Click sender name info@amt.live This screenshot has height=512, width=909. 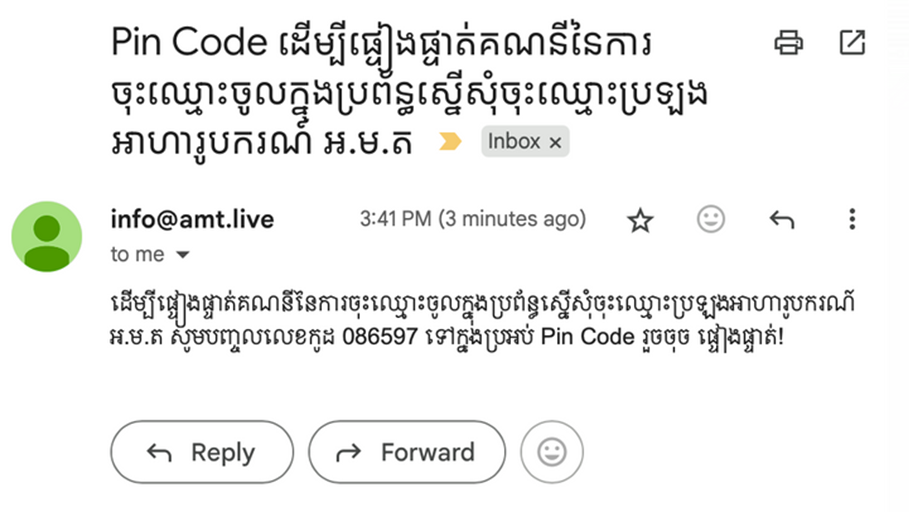(192, 219)
